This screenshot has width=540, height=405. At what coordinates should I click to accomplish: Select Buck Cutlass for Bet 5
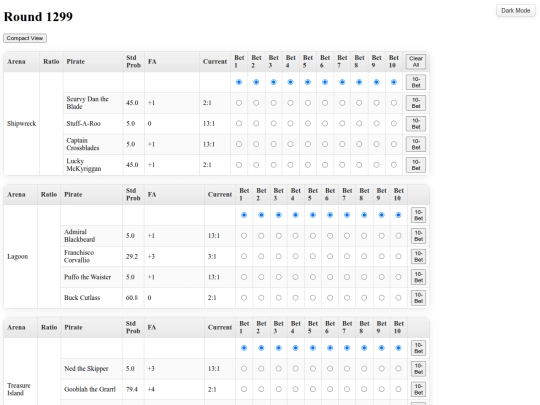(x=312, y=298)
